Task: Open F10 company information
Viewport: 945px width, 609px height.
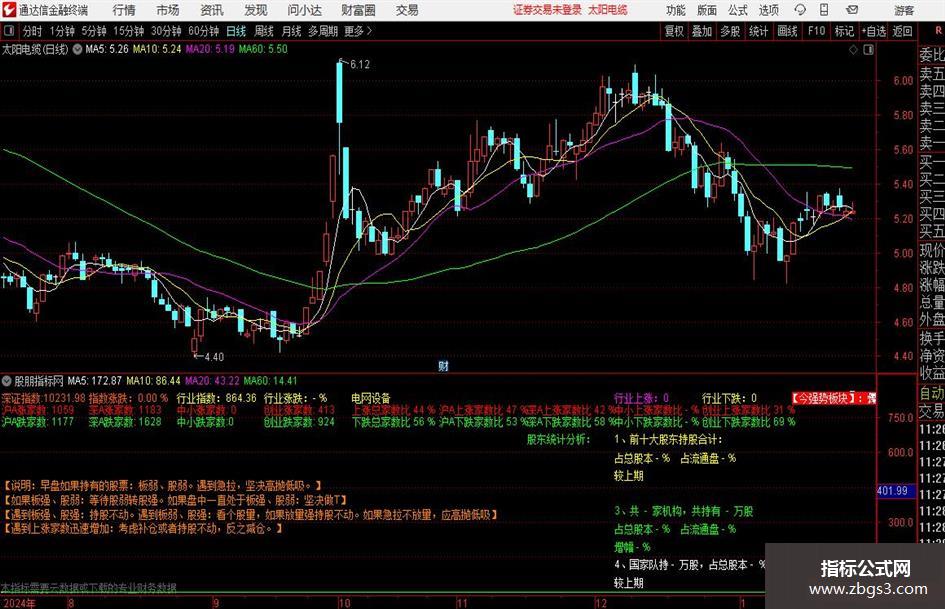Action: click(817, 31)
